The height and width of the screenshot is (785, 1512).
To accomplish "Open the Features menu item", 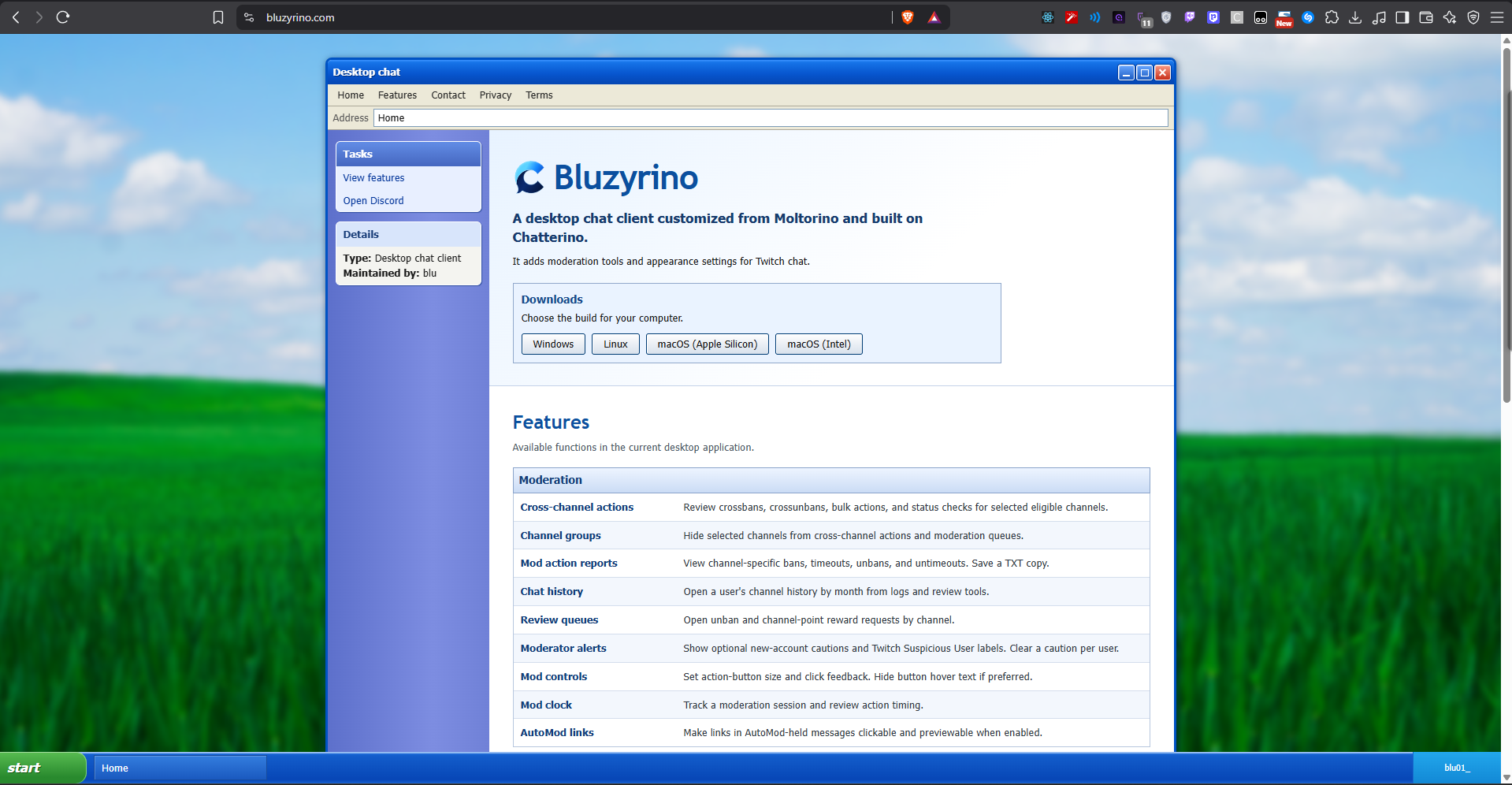I will click(397, 95).
